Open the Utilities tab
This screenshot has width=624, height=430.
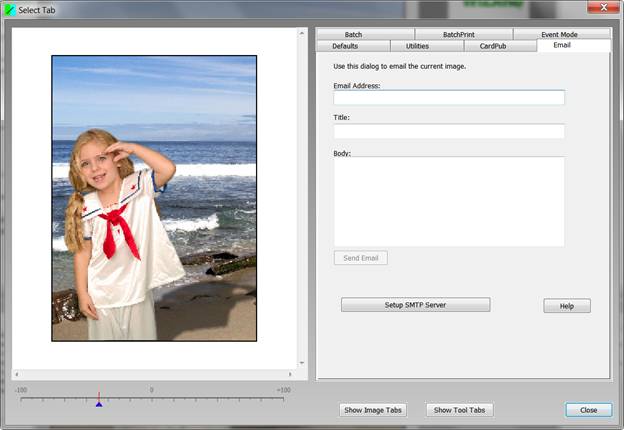418,46
